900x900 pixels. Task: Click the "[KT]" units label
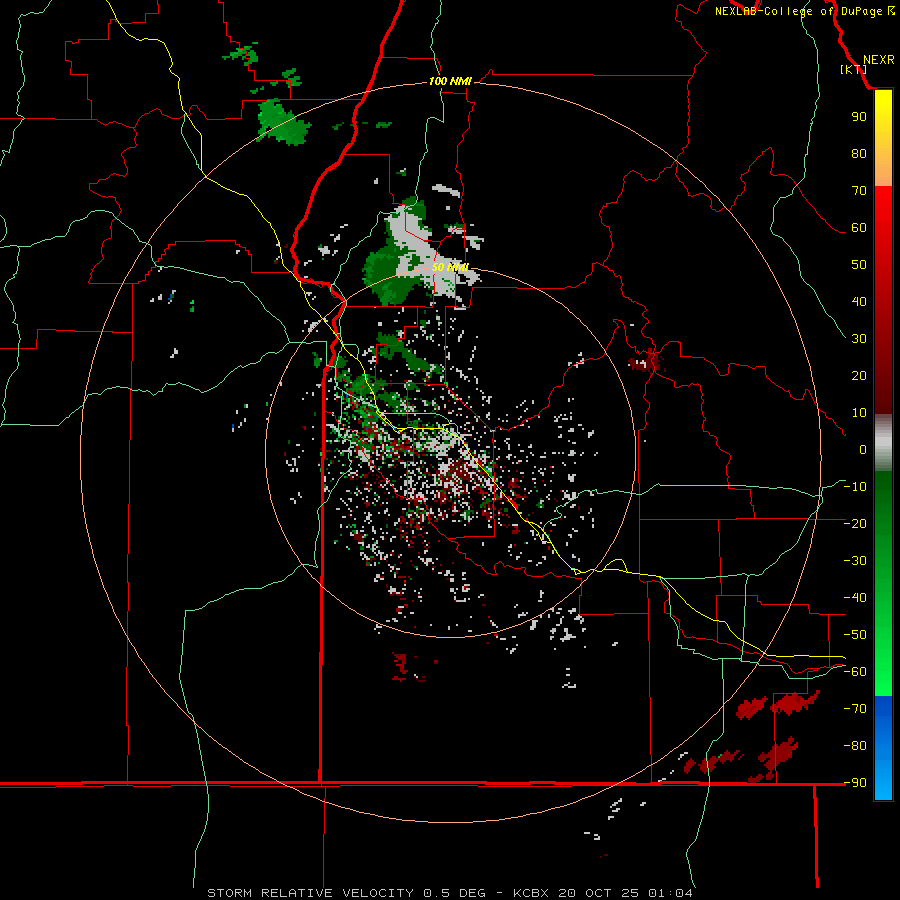tap(854, 69)
